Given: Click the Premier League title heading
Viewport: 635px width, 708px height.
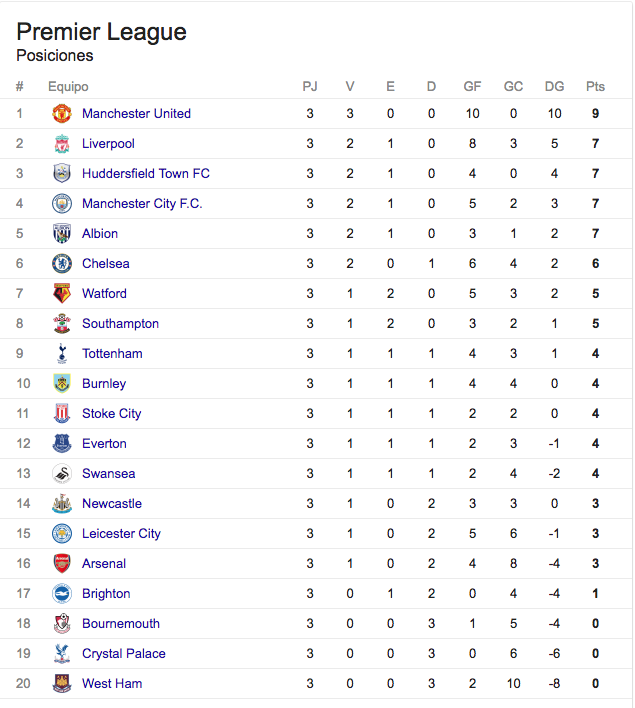Looking at the screenshot, I should 102,32.
